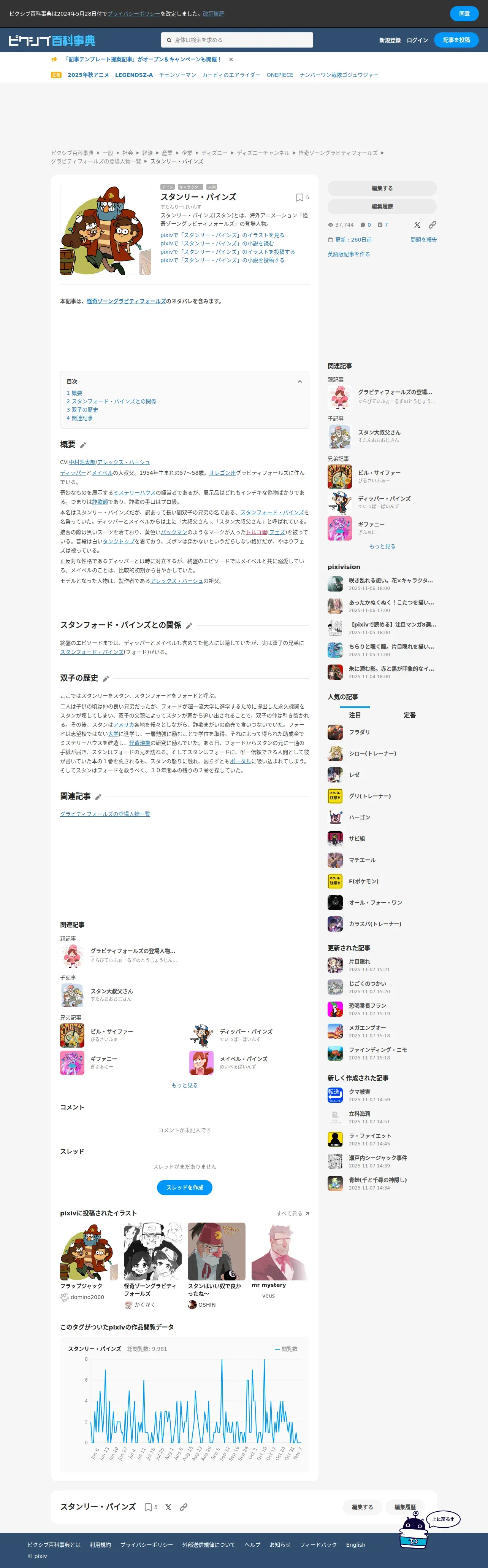Click 編集履歴 in the sidebar
488x1568 pixels.
tap(382, 206)
